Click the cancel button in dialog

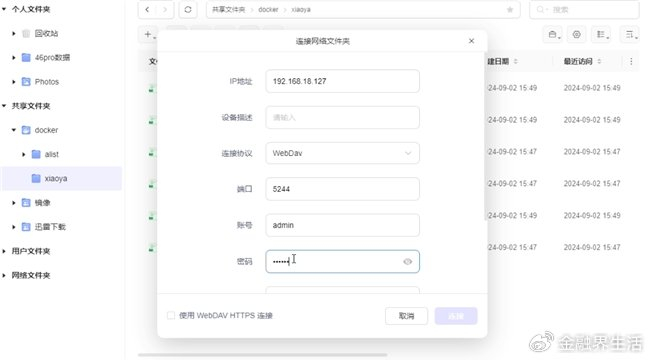[406, 316]
